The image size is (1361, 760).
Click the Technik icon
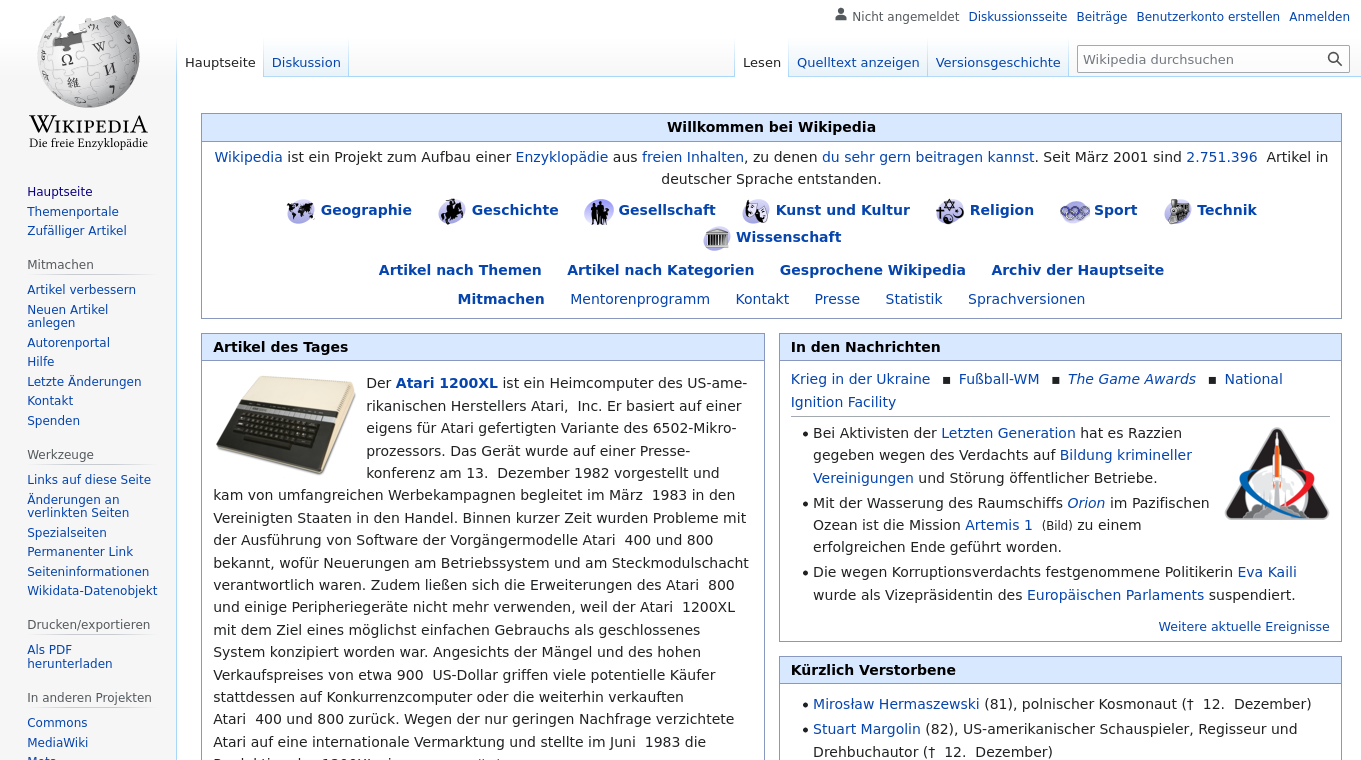point(1177,211)
